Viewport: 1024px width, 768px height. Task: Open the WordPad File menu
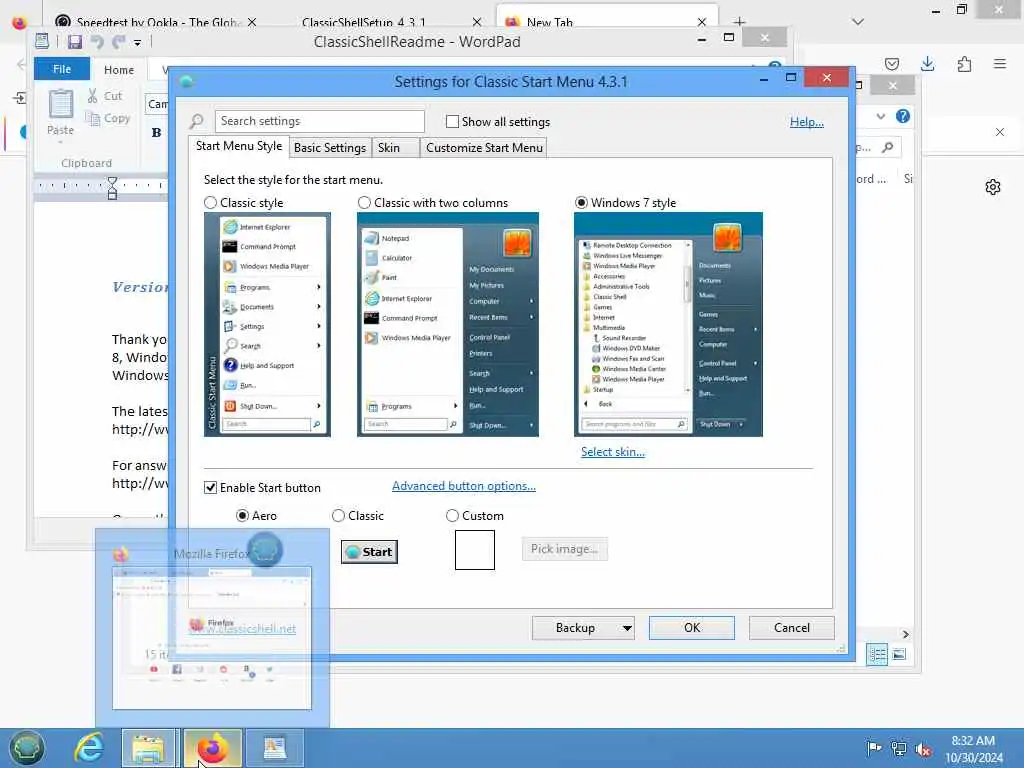[x=62, y=69]
